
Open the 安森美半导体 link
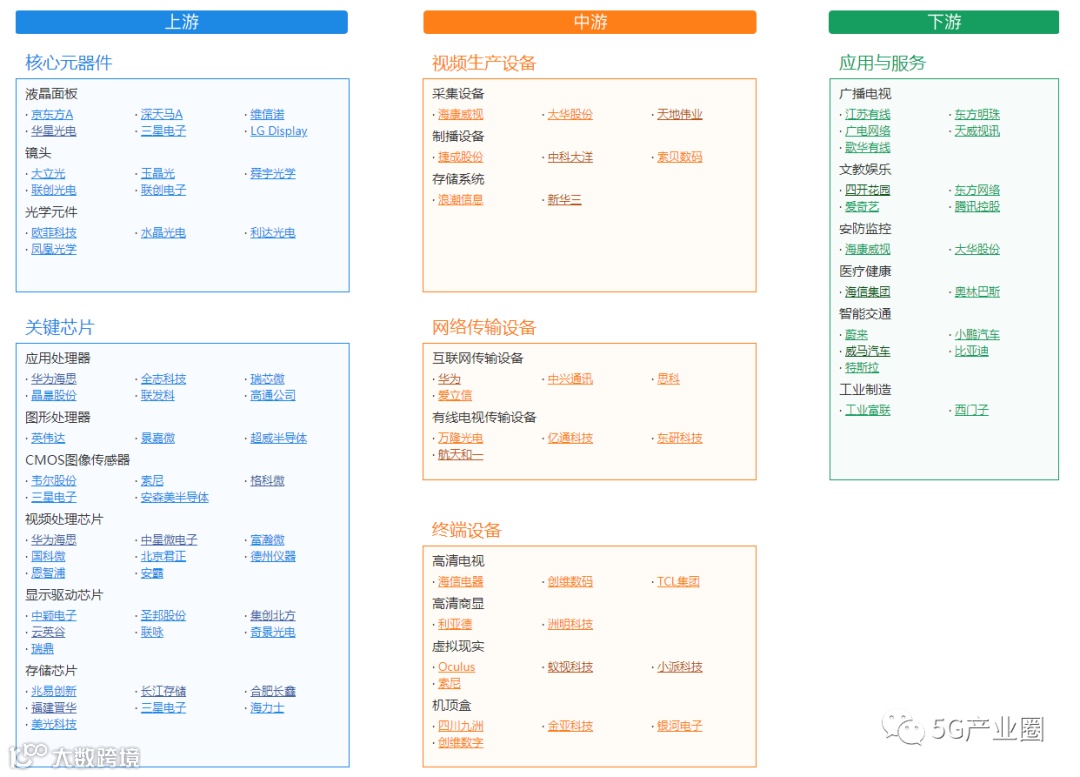click(x=174, y=497)
